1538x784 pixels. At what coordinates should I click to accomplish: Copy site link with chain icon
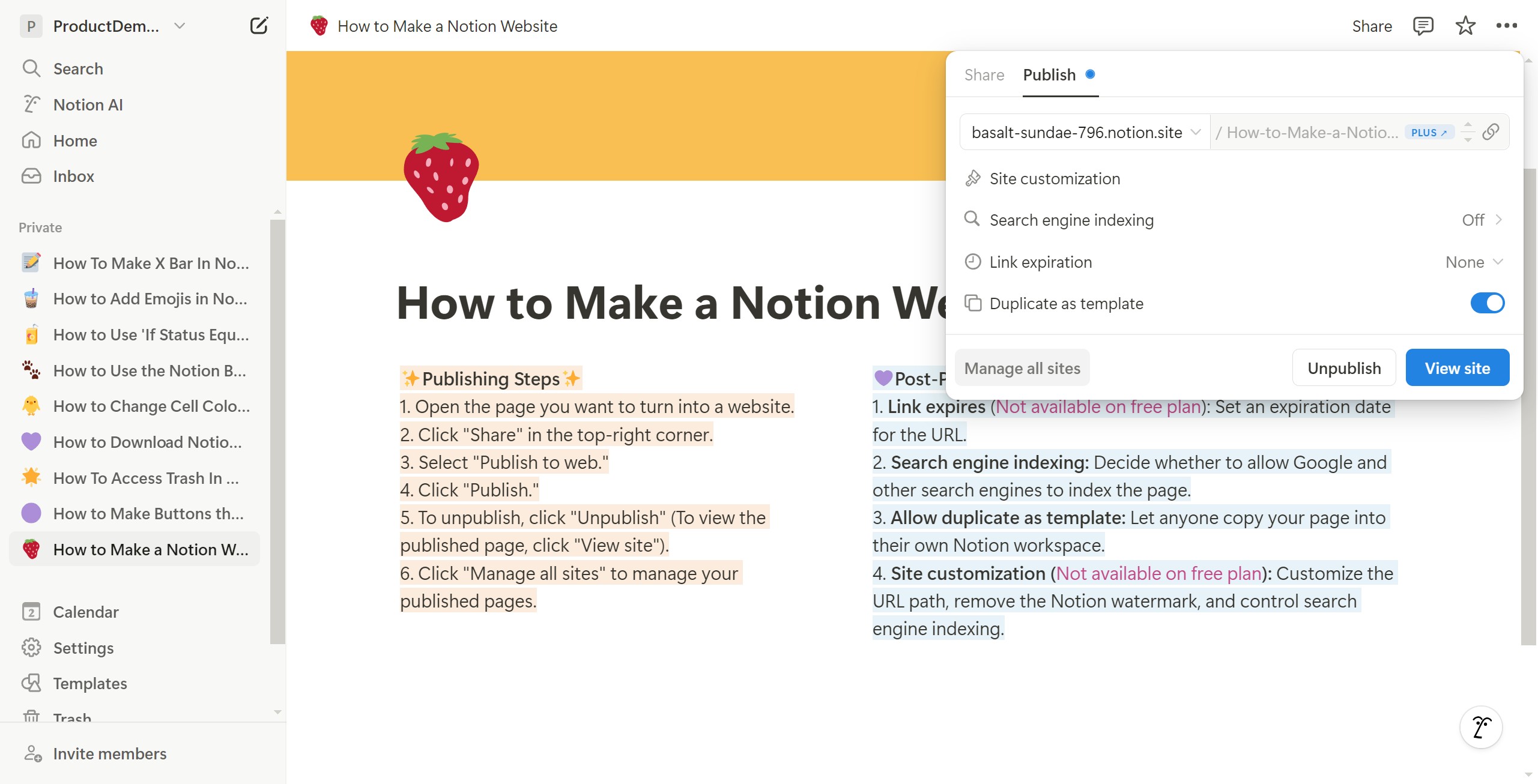[x=1491, y=131]
